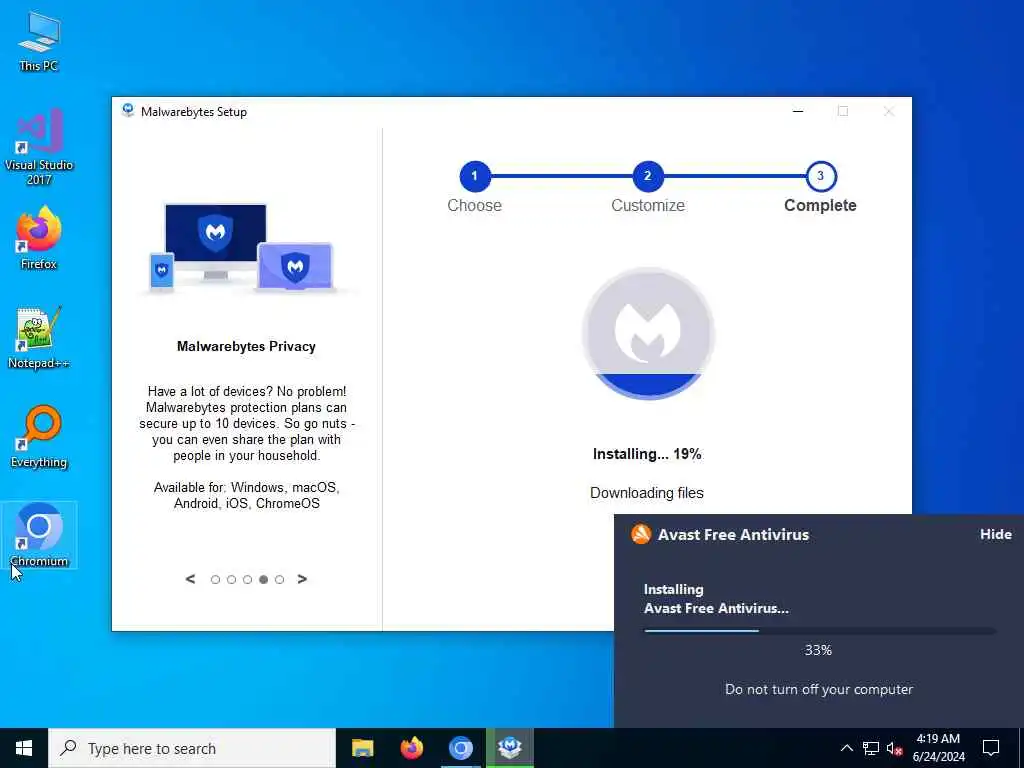This screenshot has width=1024, height=768.
Task: Minimize the Malwarebytes Setup window
Action: point(798,111)
